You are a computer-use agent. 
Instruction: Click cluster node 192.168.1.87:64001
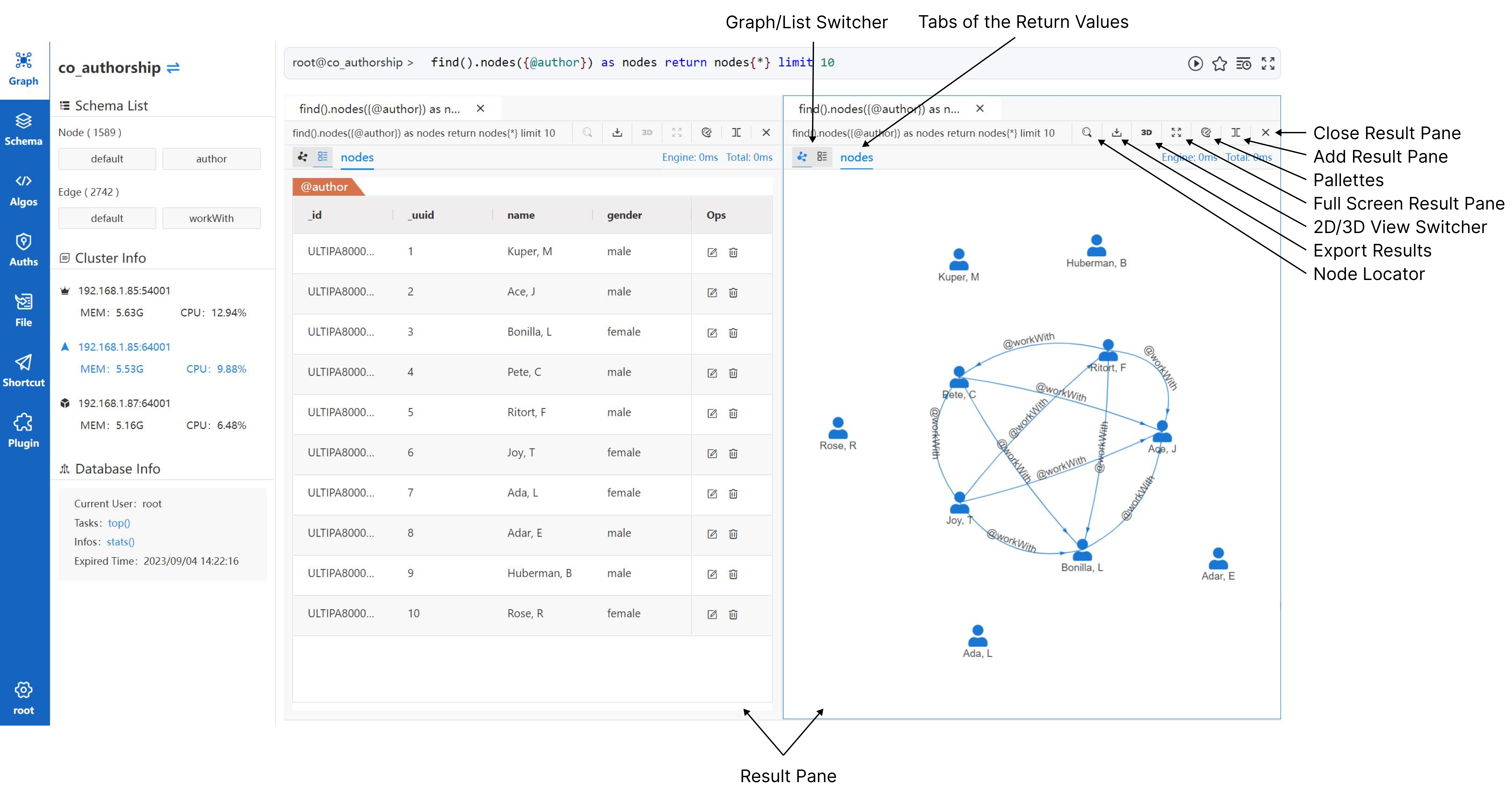click(x=124, y=403)
